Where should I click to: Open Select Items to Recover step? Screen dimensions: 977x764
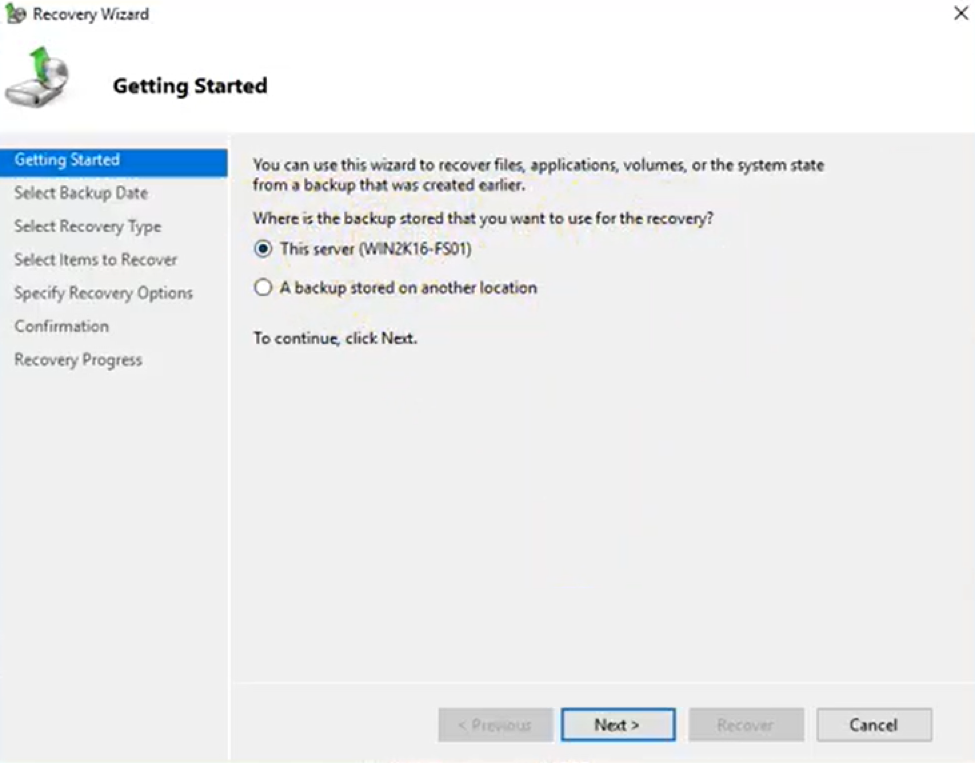tap(95, 260)
